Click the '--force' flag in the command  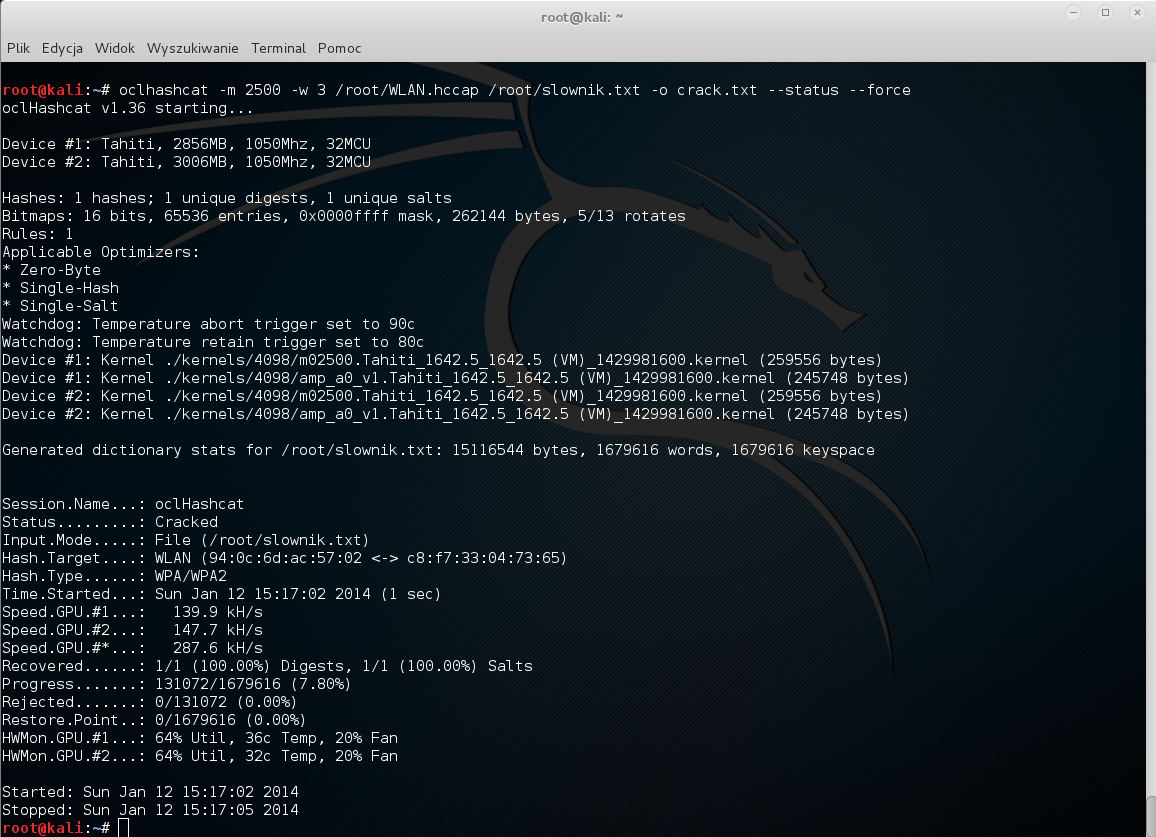click(x=880, y=90)
